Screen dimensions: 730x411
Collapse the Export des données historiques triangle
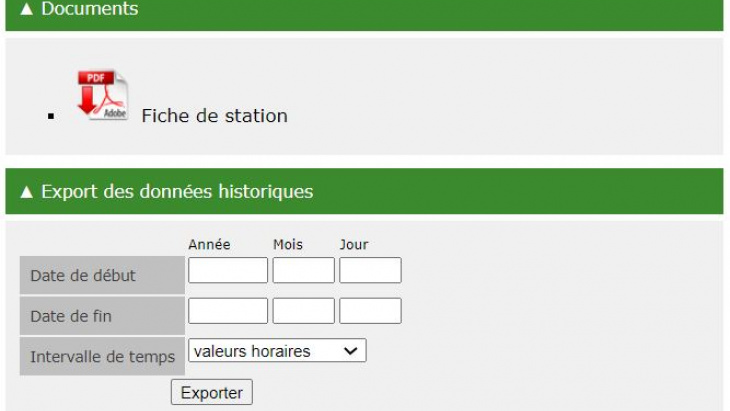(x=26, y=192)
